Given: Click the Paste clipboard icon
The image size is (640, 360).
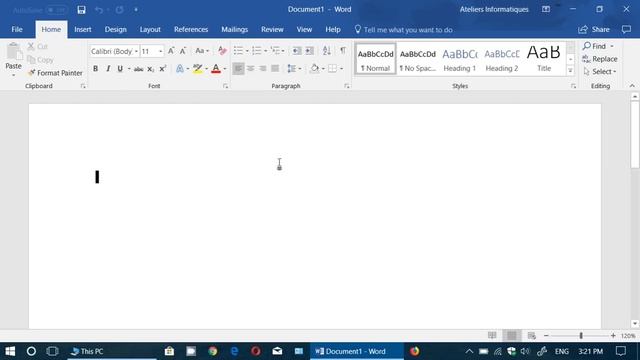Looking at the screenshot, I should 14,51.
